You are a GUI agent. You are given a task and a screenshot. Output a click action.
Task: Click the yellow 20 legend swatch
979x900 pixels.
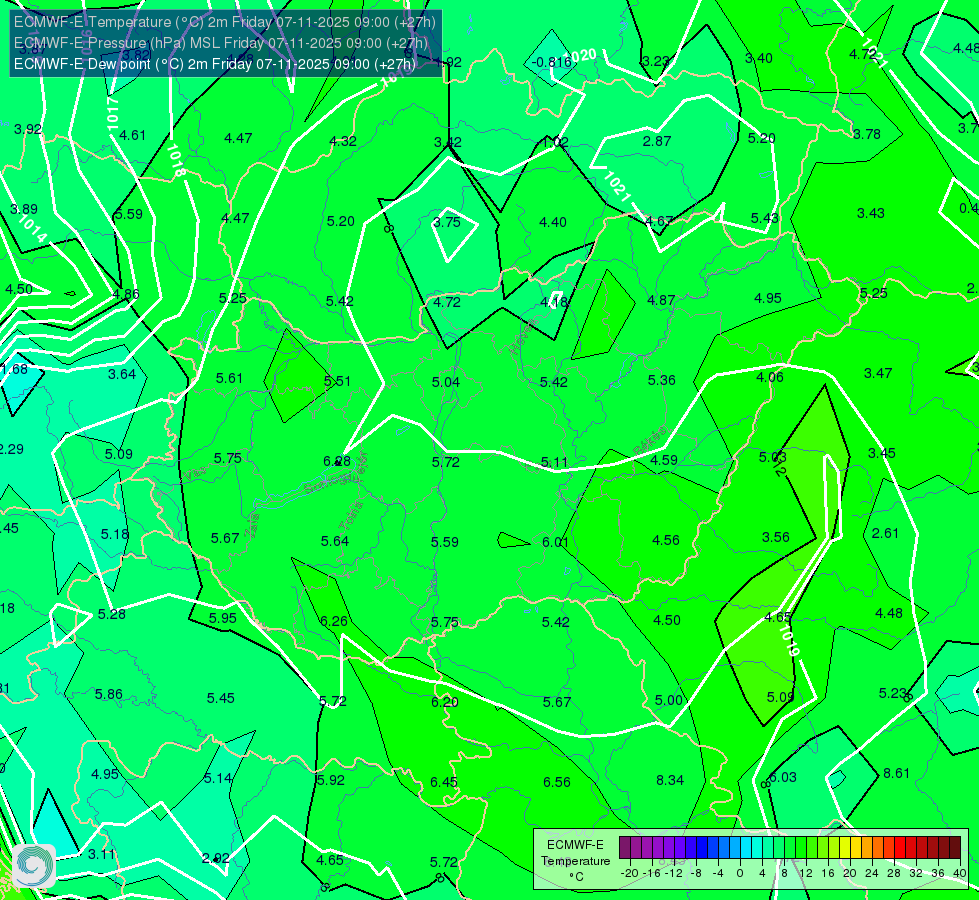(845, 848)
